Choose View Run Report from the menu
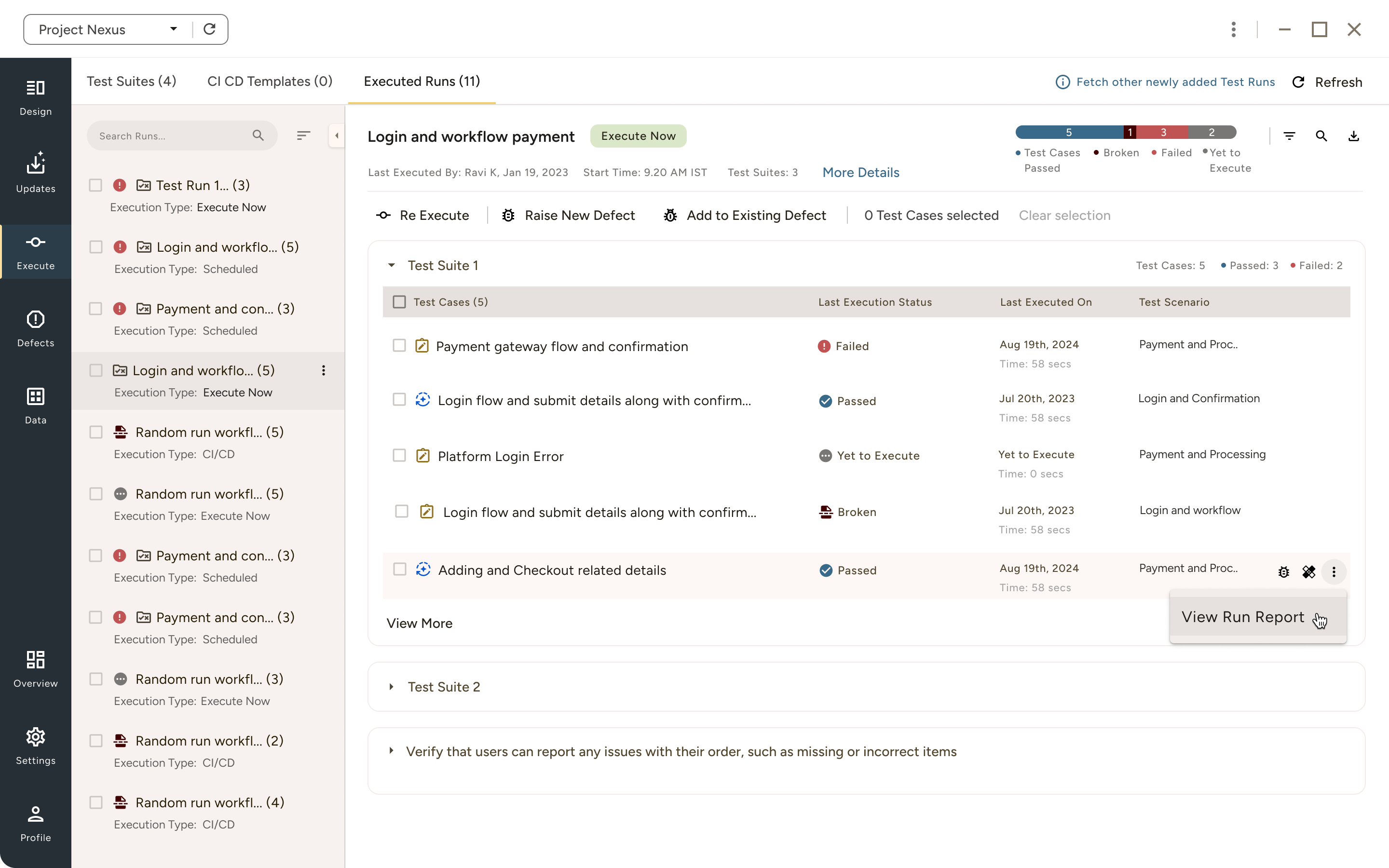The height and width of the screenshot is (868, 1389). pyautogui.click(x=1243, y=617)
